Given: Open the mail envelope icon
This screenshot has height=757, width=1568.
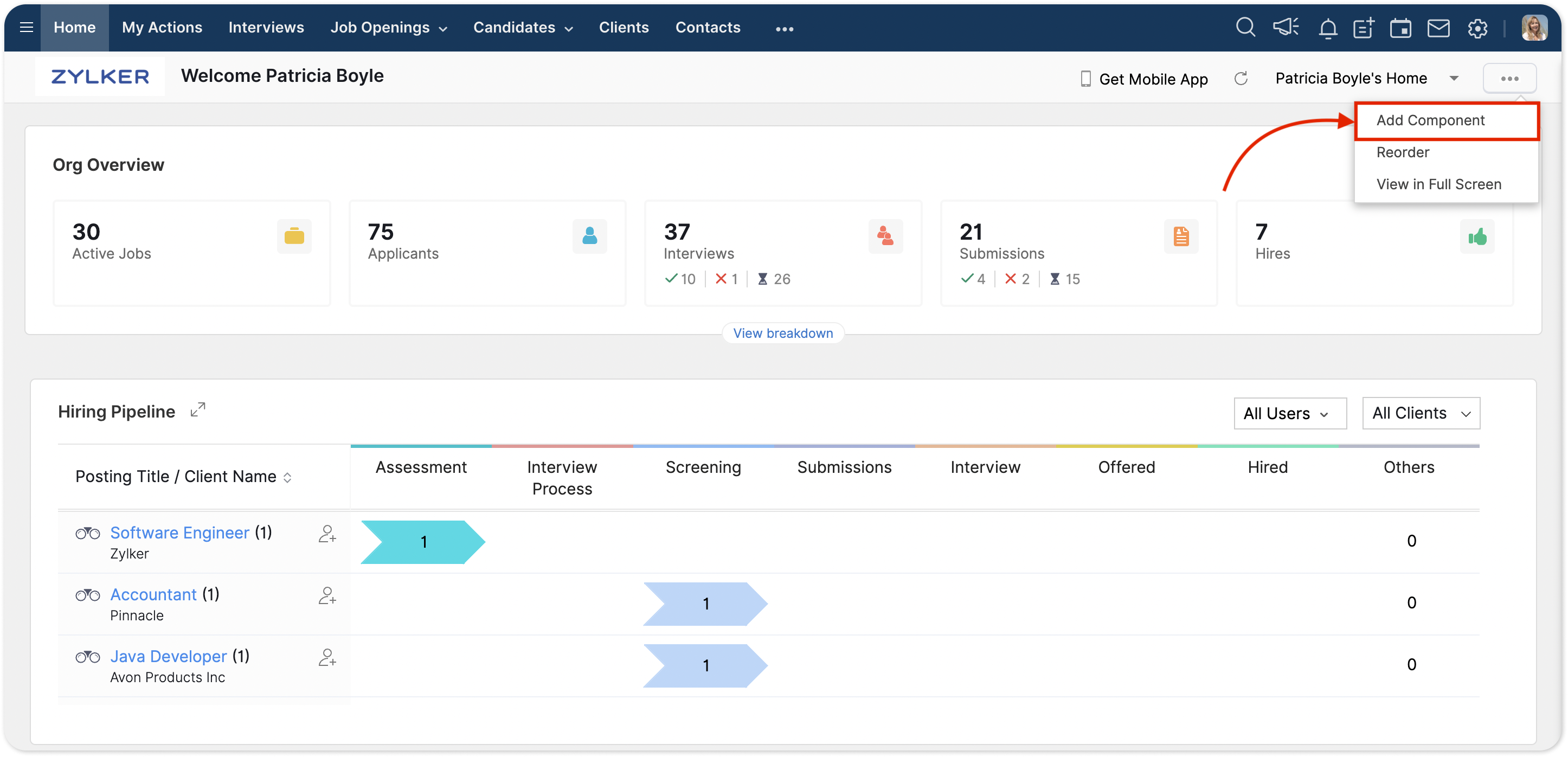Looking at the screenshot, I should pyautogui.click(x=1438, y=28).
